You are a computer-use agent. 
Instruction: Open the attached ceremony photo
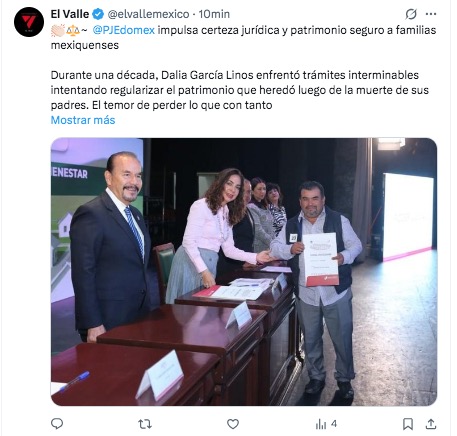coord(244,272)
